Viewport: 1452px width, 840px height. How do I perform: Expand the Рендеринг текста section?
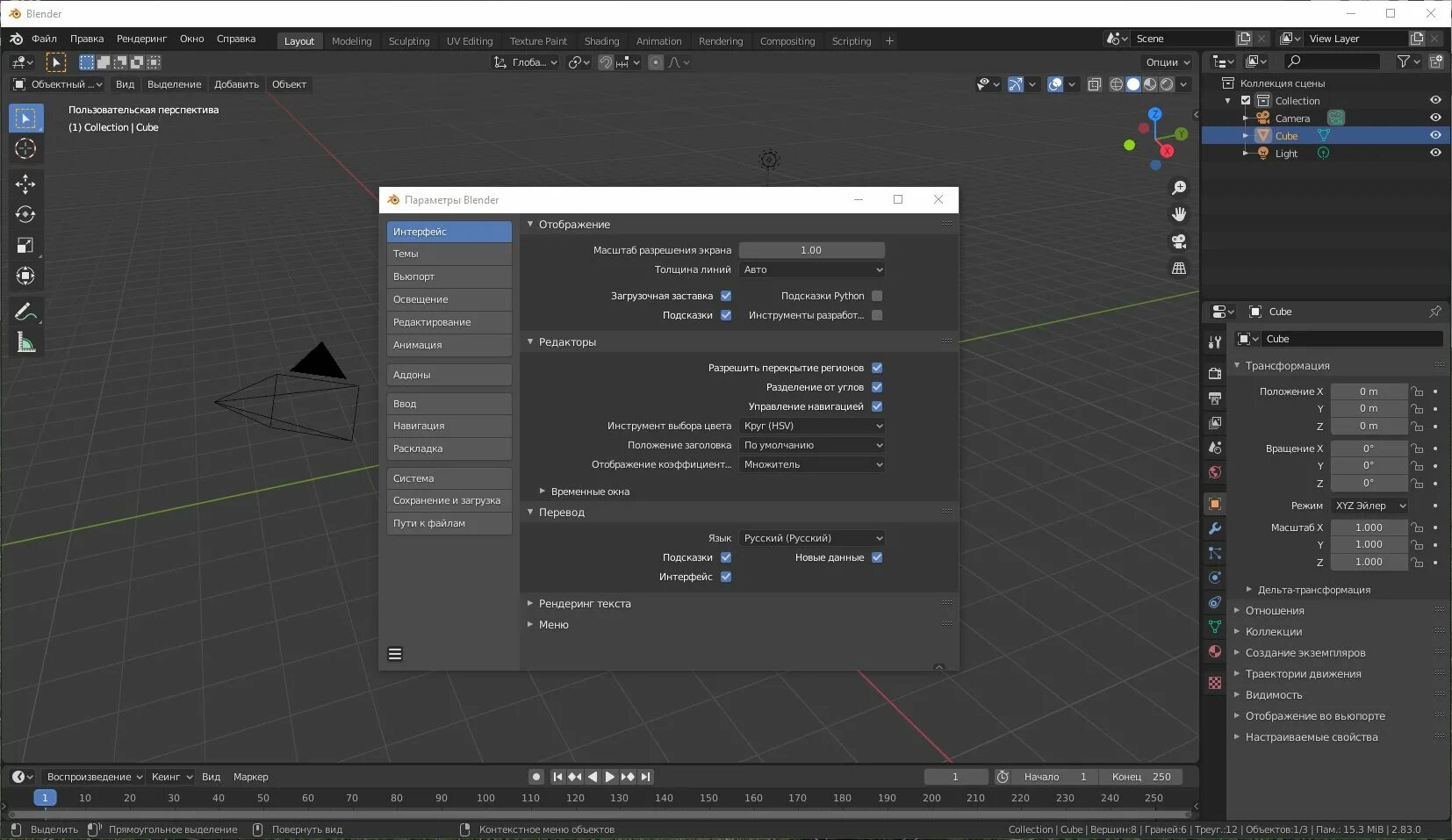click(584, 604)
